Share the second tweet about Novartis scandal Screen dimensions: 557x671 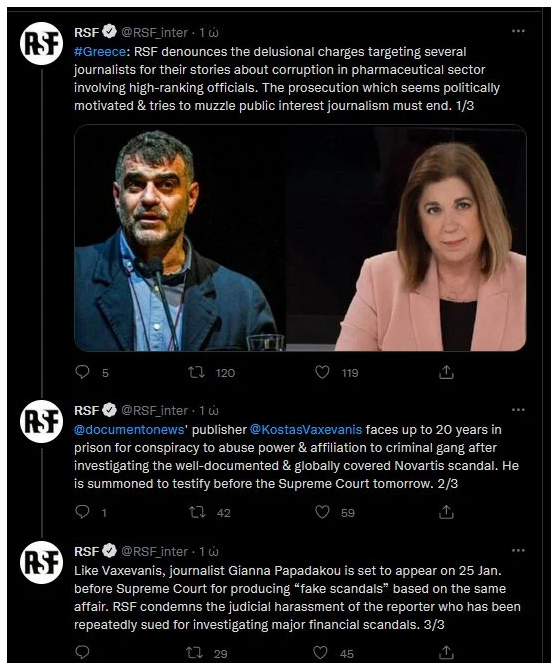click(446, 512)
